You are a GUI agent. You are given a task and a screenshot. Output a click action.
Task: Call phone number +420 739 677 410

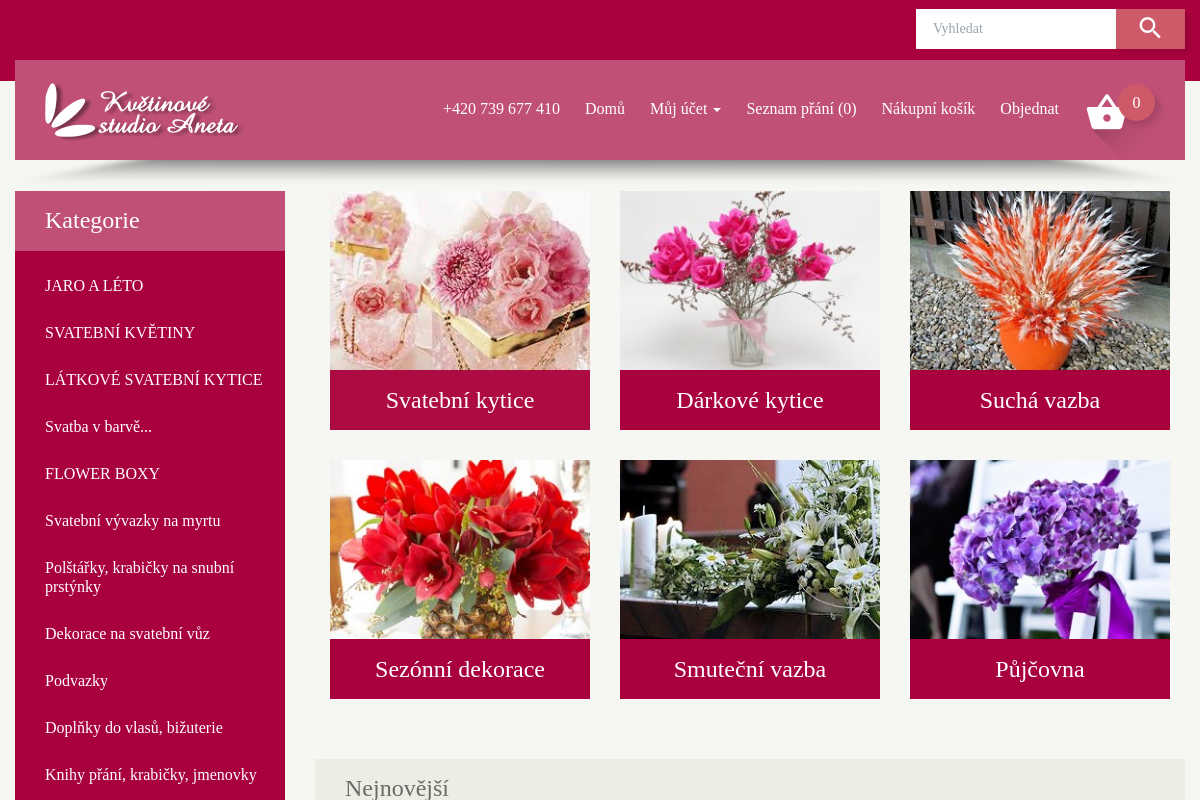(501, 109)
